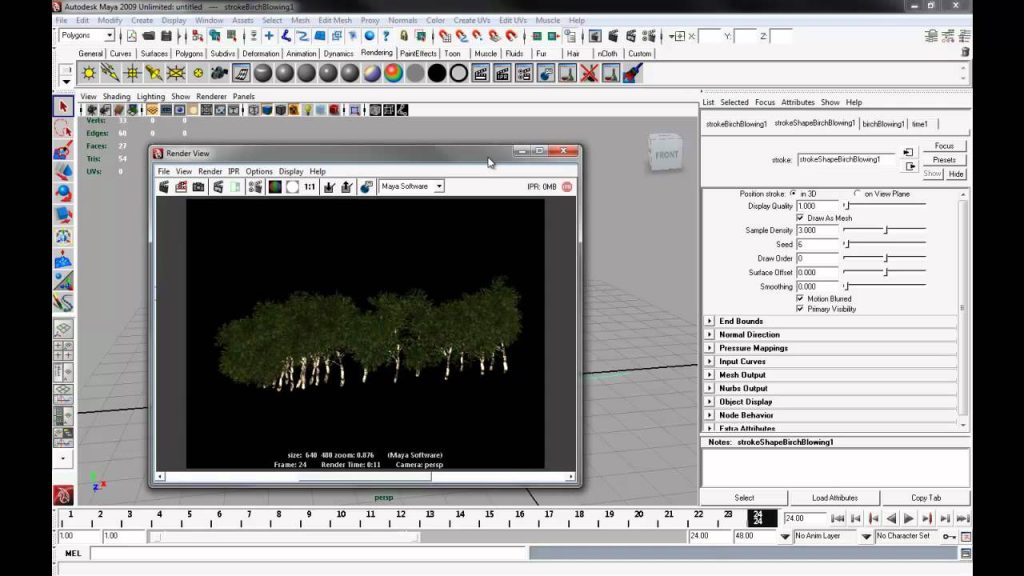Click the red IPR stop indicator
The width and height of the screenshot is (1024, 576).
[567, 187]
